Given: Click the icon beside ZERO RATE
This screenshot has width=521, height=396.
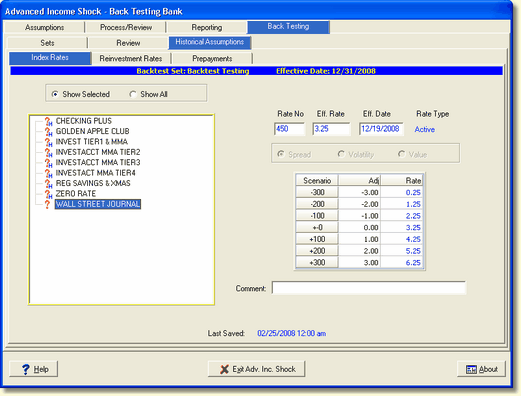Looking at the screenshot, I should (x=48, y=194).
